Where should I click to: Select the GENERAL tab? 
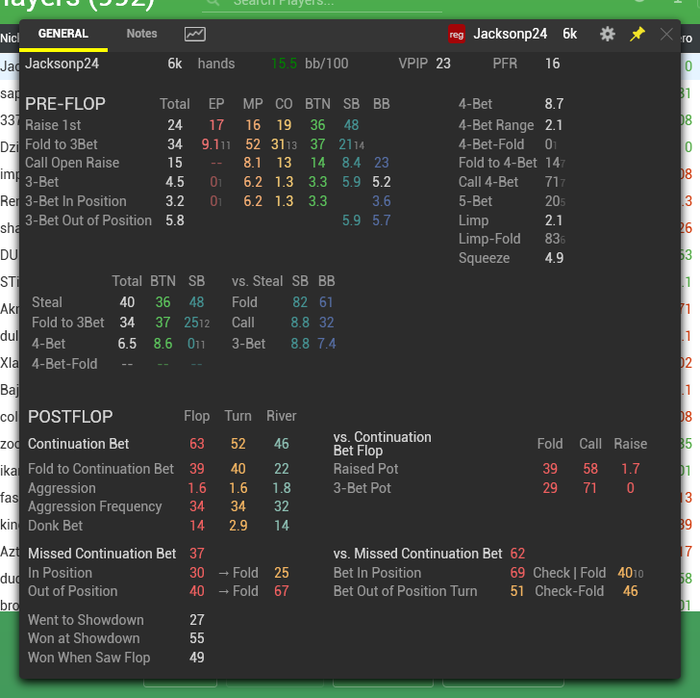pos(63,33)
